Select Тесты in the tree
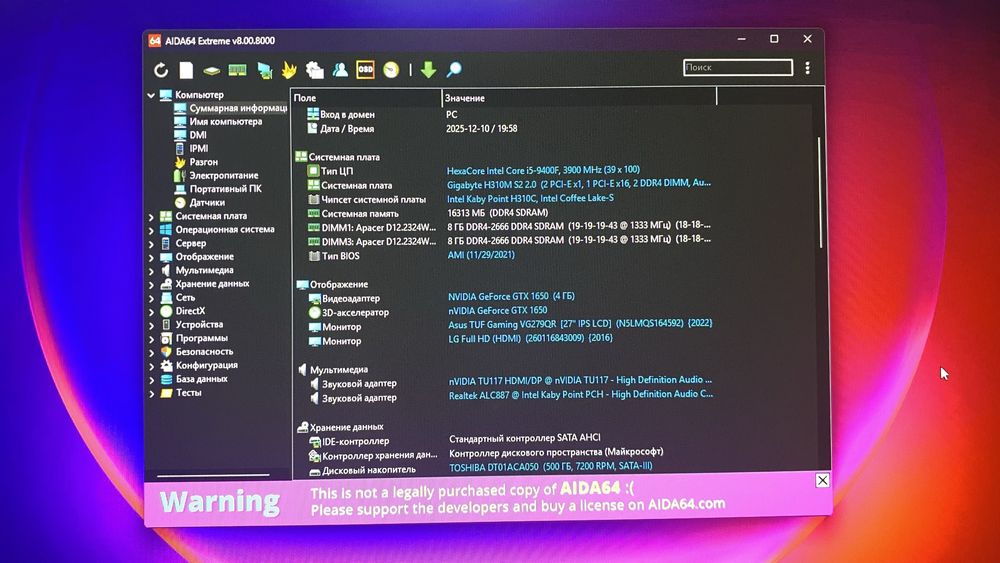This screenshot has width=1000, height=563. tap(188, 393)
